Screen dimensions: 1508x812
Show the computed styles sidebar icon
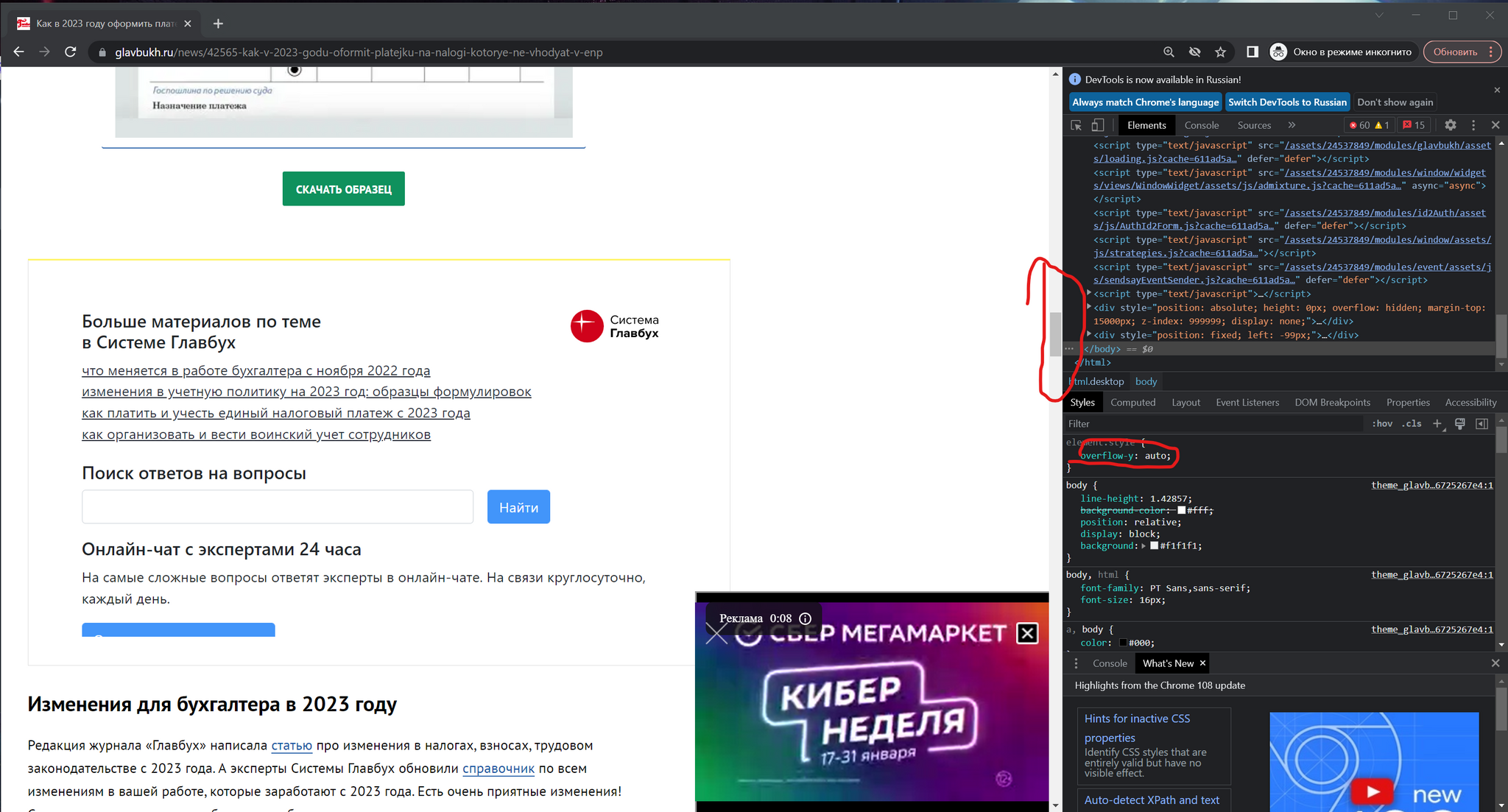pyautogui.click(x=1481, y=423)
